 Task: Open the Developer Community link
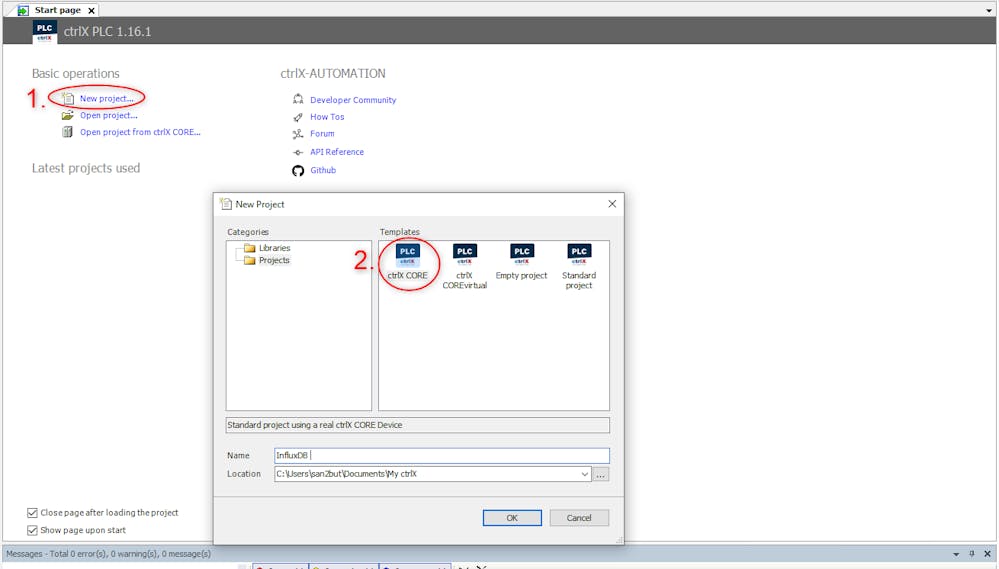353,100
